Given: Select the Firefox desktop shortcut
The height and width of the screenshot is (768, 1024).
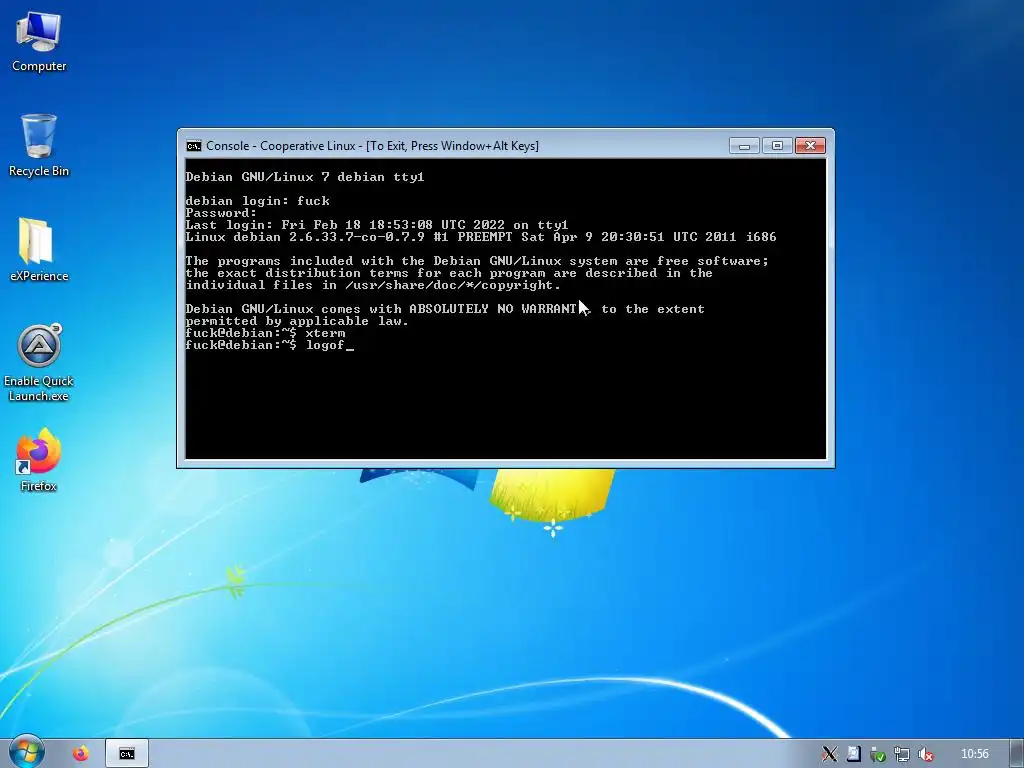Looking at the screenshot, I should point(39,460).
